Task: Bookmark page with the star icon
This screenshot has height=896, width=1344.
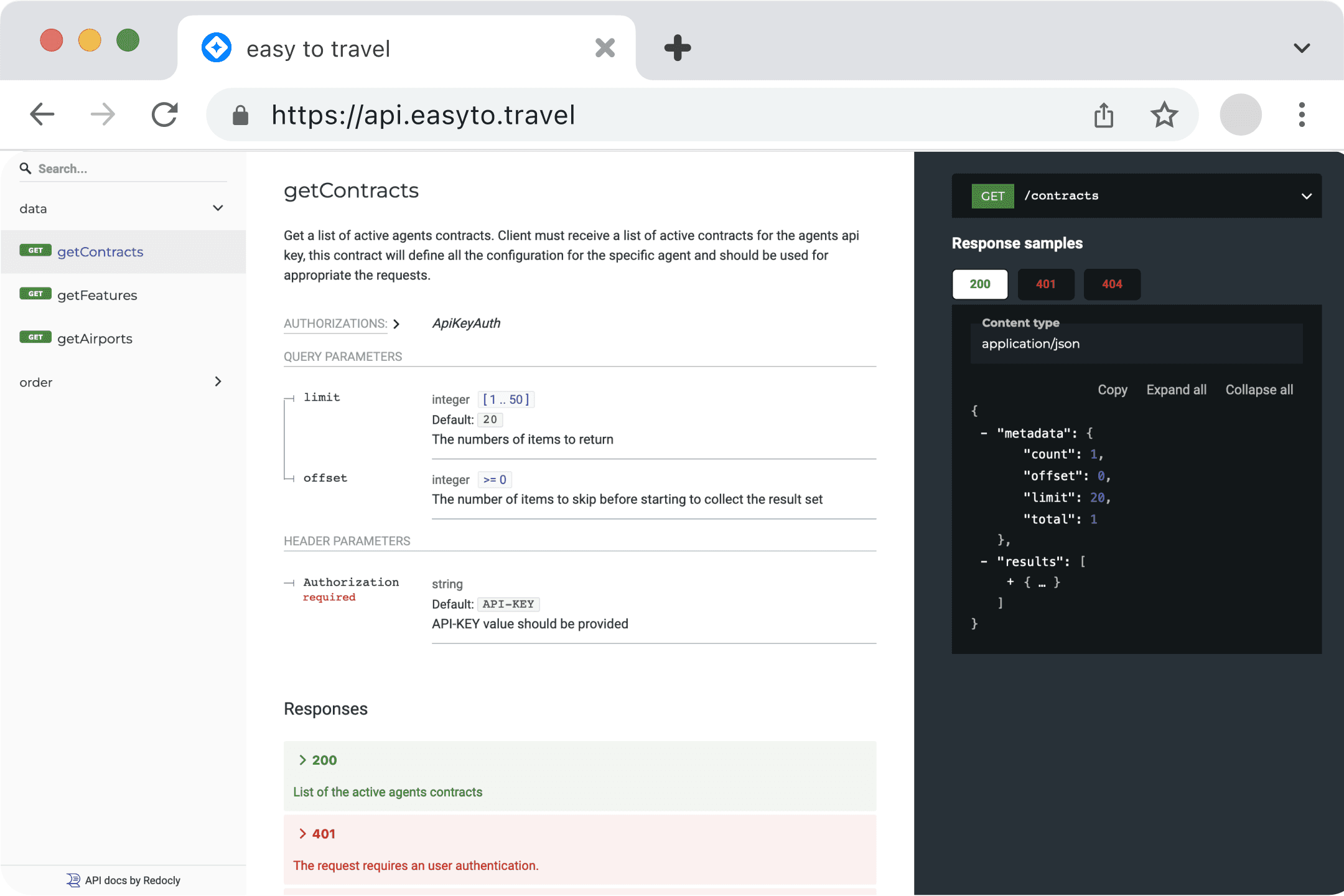Action: point(1164,115)
